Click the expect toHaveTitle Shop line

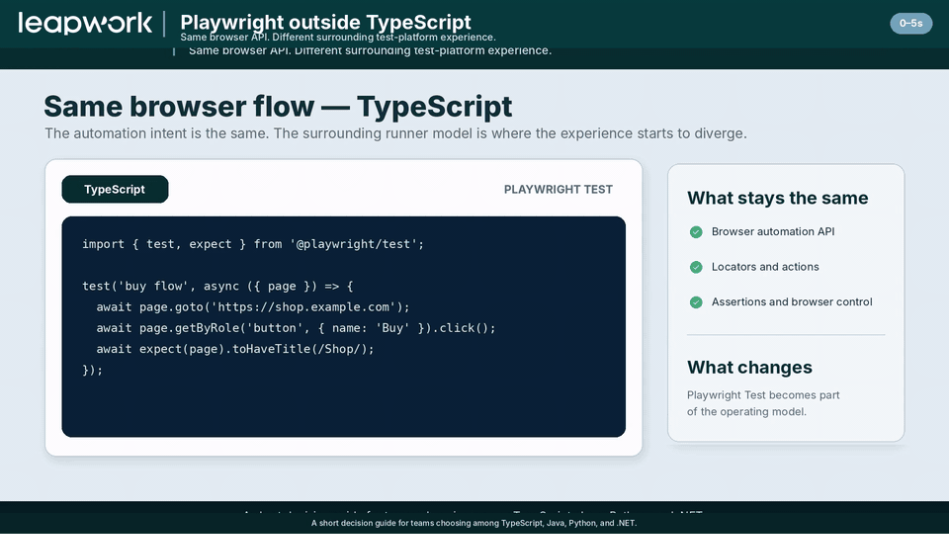(235, 349)
